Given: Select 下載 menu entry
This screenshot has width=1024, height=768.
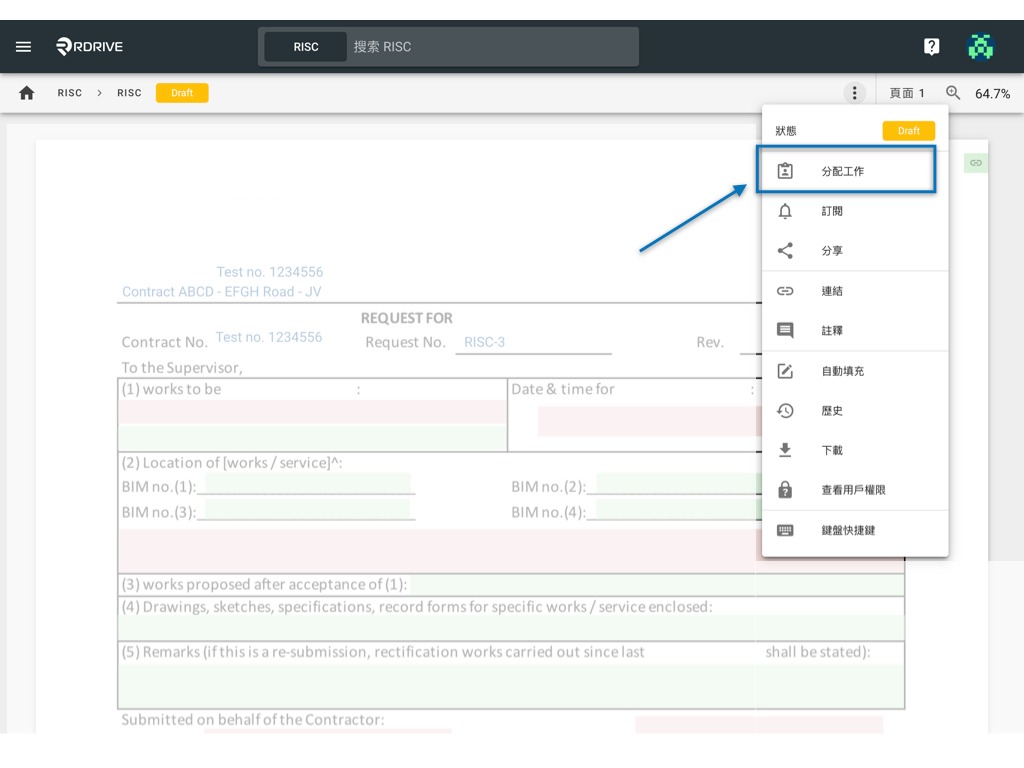Looking at the screenshot, I should coord(855,450).
